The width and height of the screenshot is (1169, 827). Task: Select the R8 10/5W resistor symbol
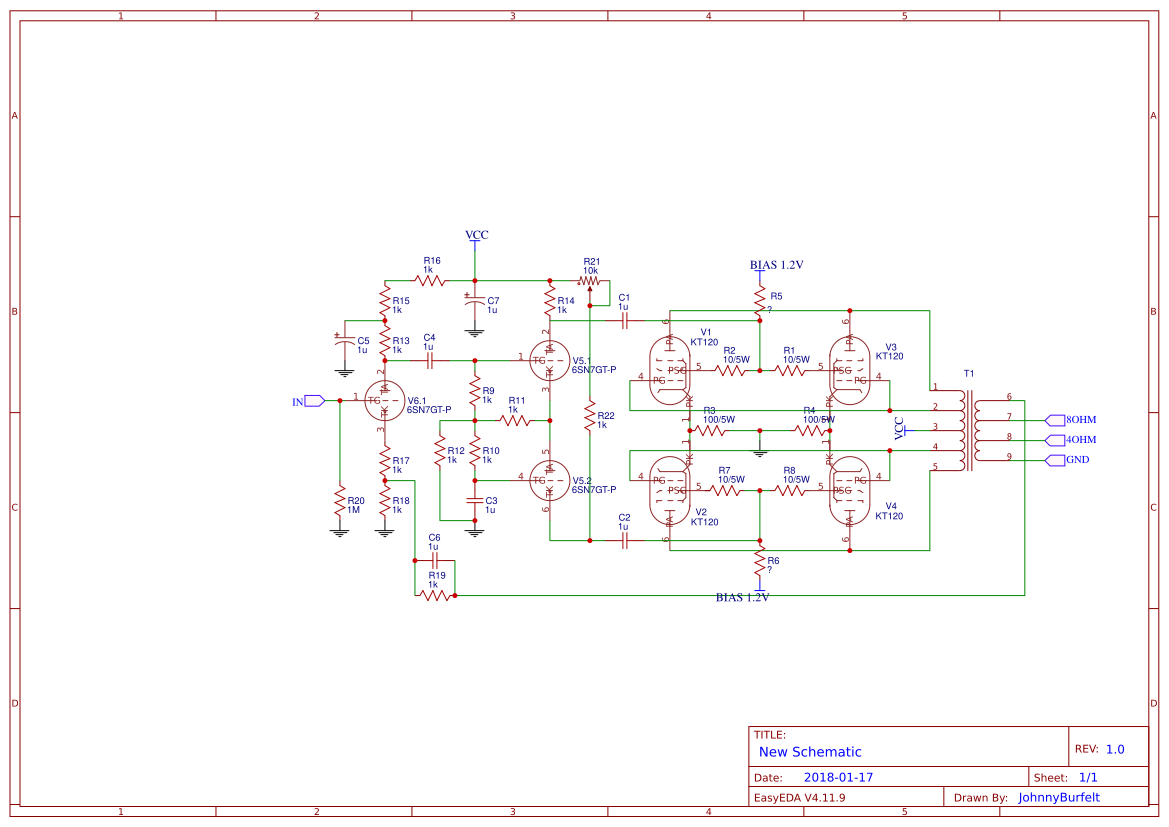[x=790, y=491]
